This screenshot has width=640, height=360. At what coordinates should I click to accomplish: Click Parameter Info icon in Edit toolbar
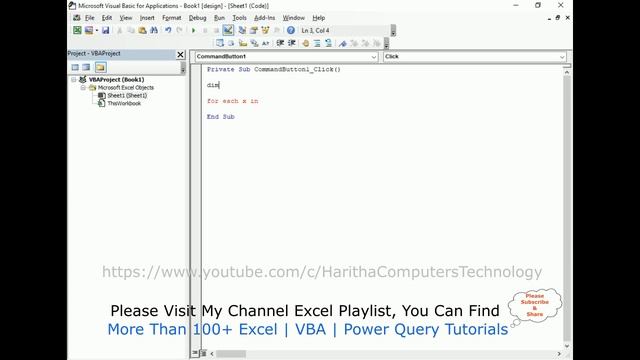click(x=254, y=43)
